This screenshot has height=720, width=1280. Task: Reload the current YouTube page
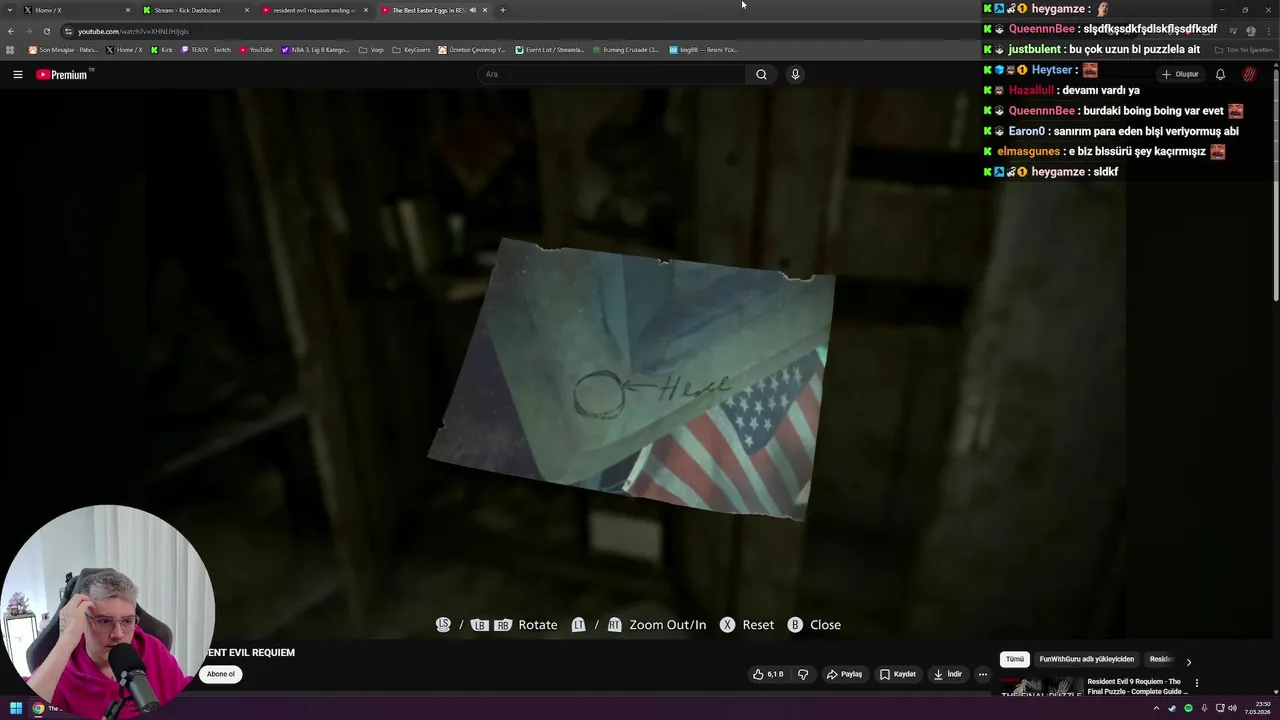tap(46, 31)
